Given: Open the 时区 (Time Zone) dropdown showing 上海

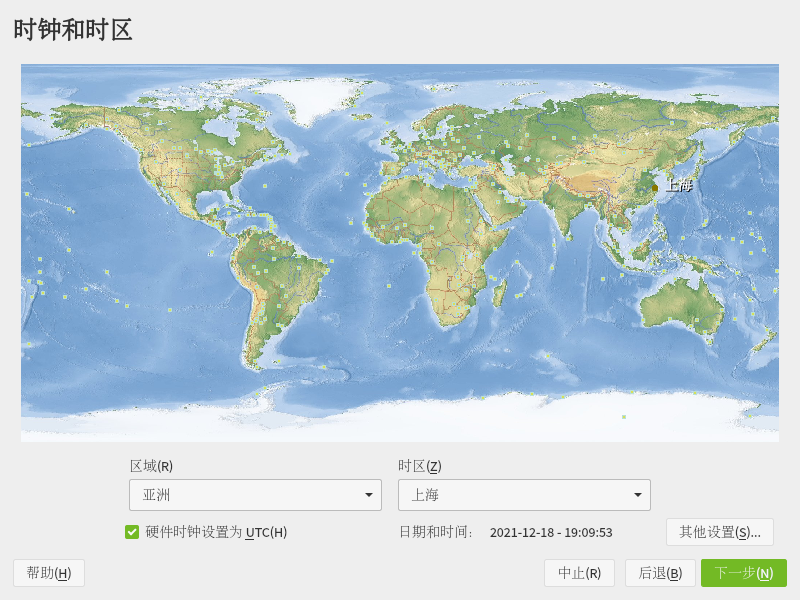Looking at the screenshot, I should (524, 494).
